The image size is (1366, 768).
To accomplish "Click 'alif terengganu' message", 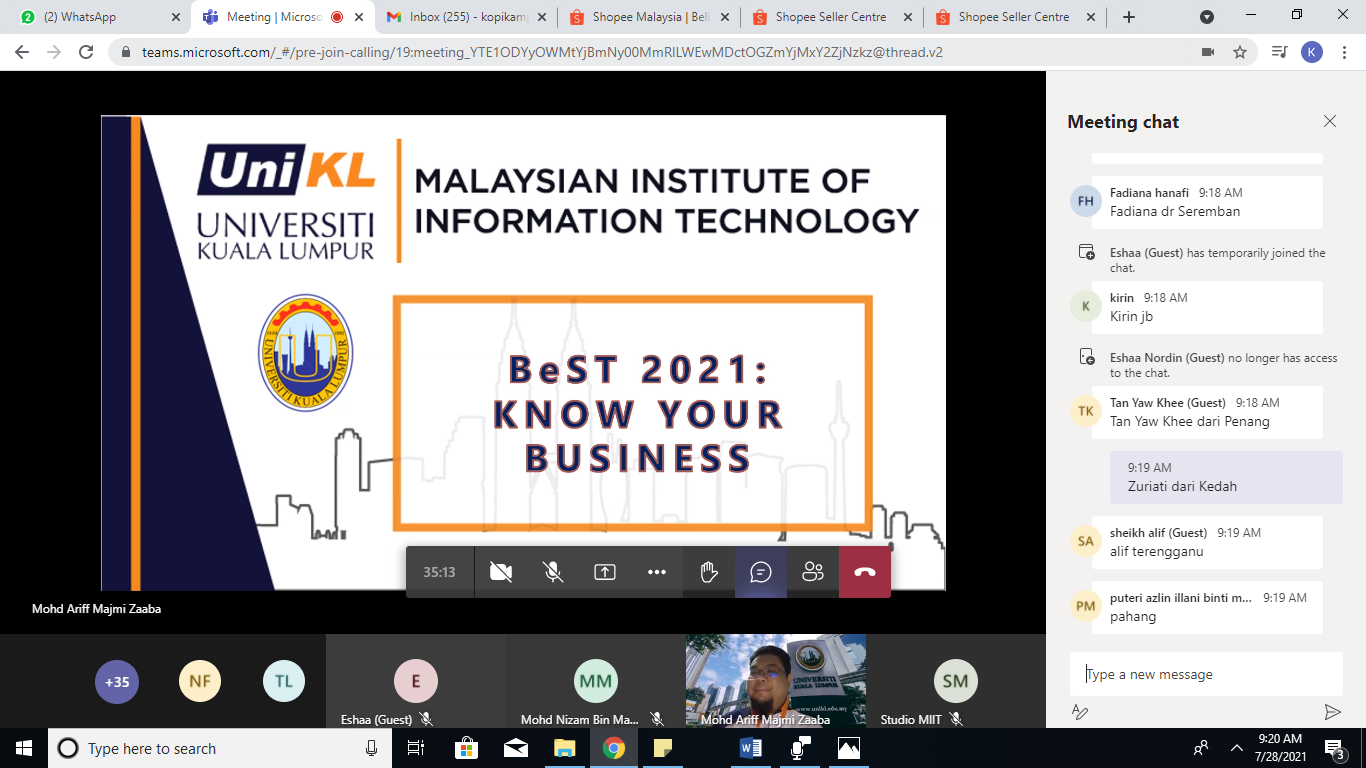I will (x=1157, y=551).
